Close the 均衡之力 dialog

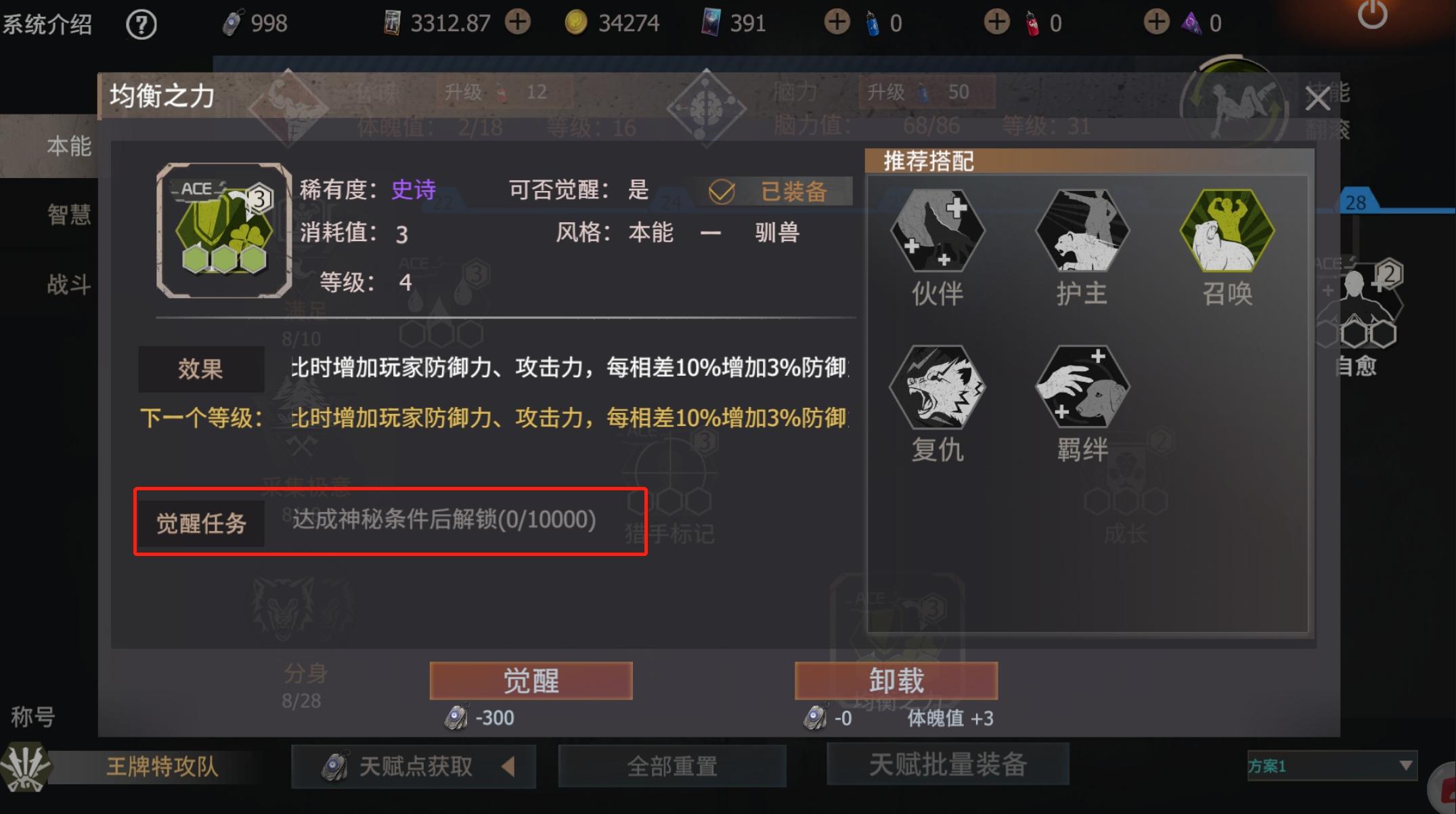(1317, 99)
